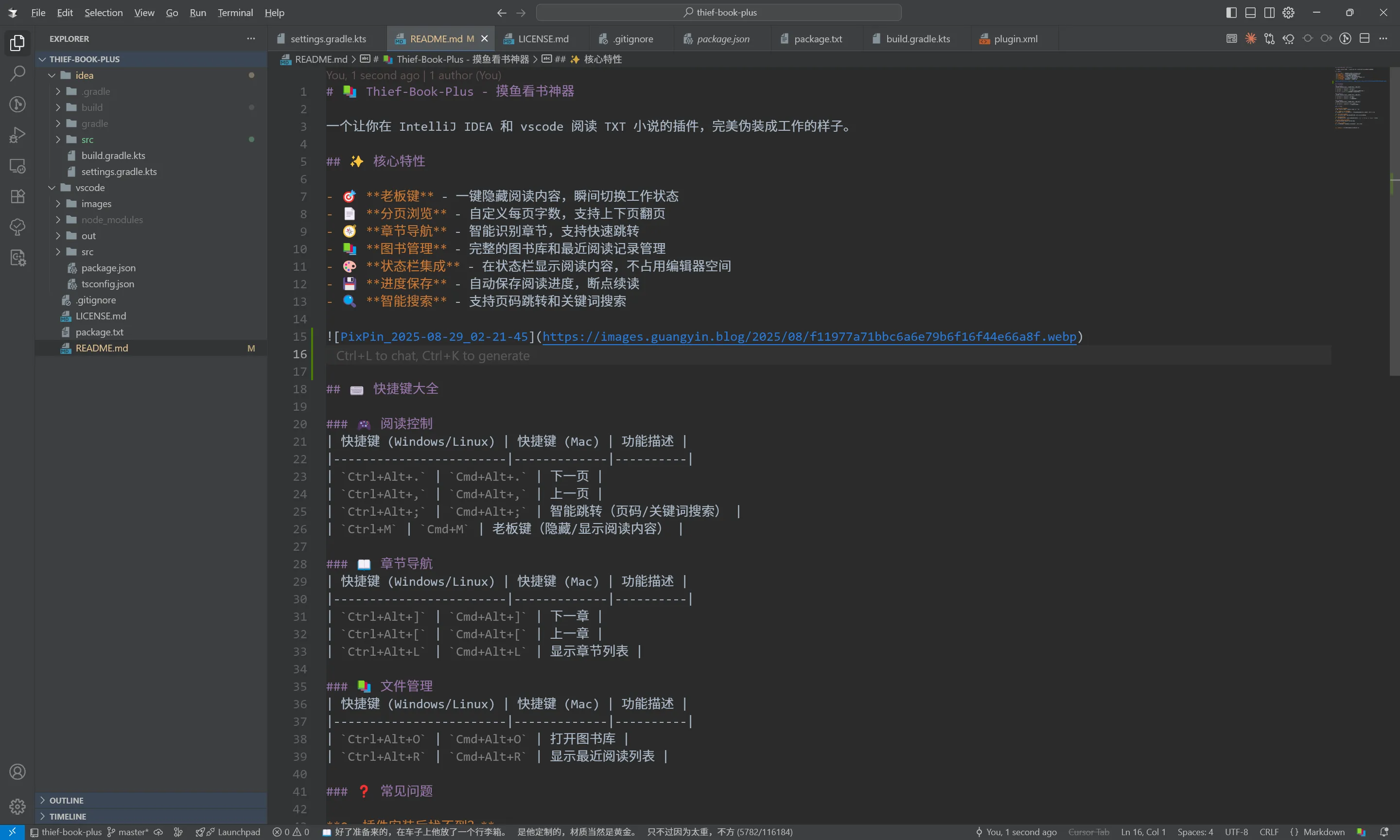Show errors and warnings count
The height and width of the screenshot is (840, 1400).
point(291,832)
